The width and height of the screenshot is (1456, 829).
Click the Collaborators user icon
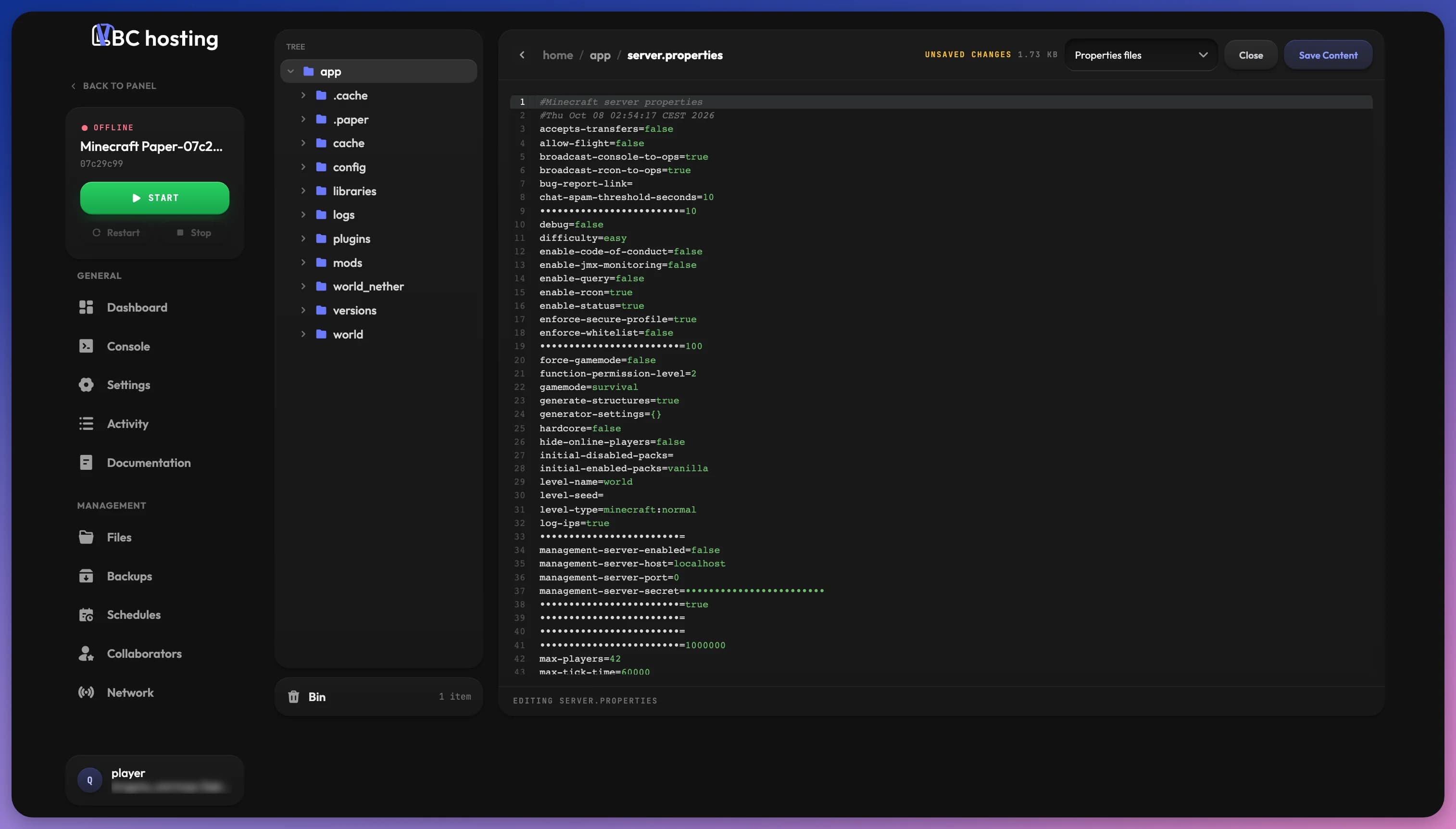(86, 653)
